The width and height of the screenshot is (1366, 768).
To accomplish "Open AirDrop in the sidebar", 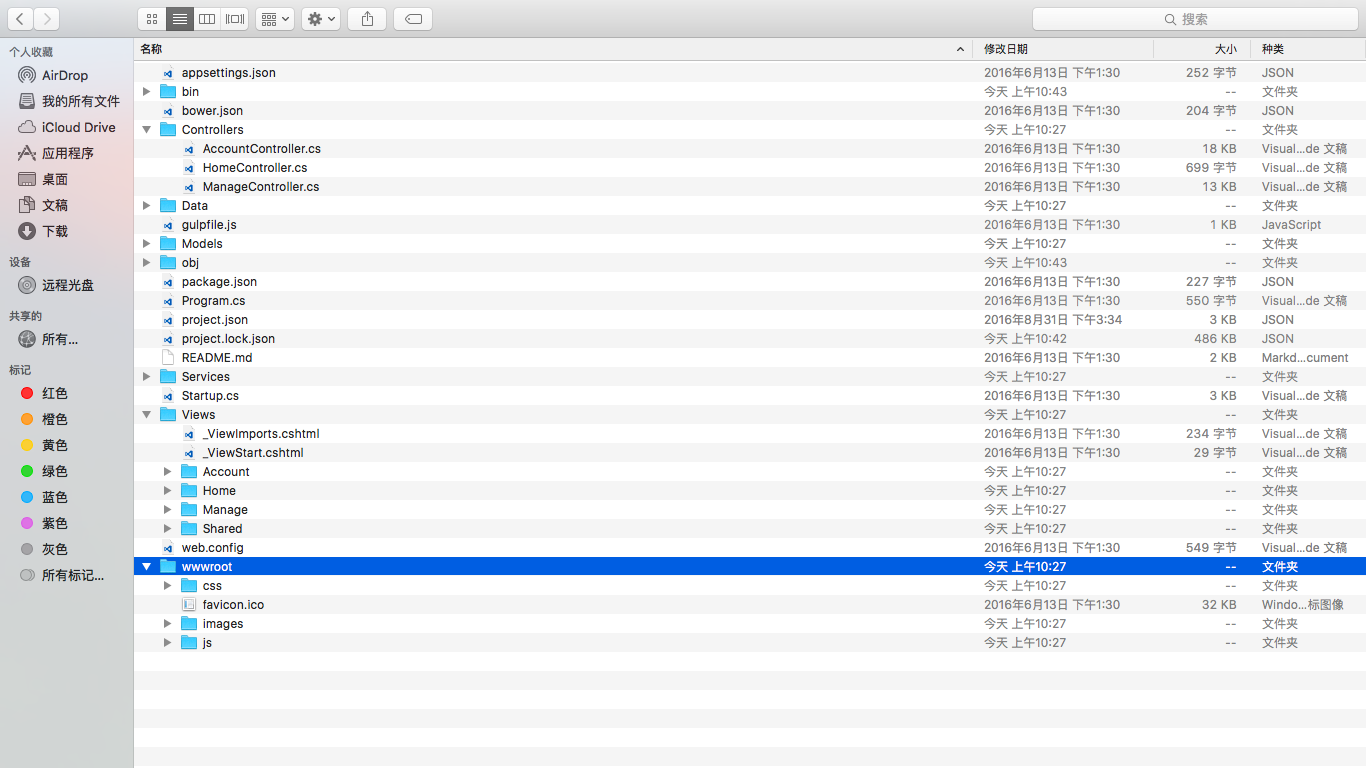I will pyautogui.click(x=66, y=75).
